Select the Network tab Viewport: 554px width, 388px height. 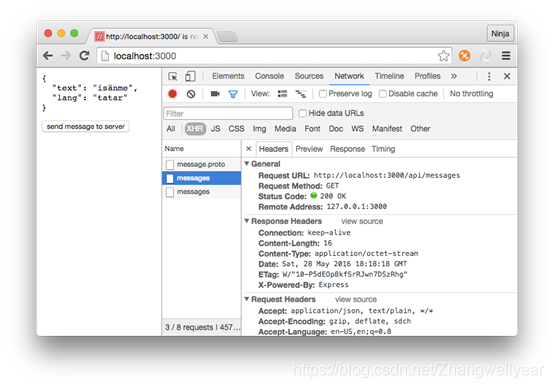349,76
